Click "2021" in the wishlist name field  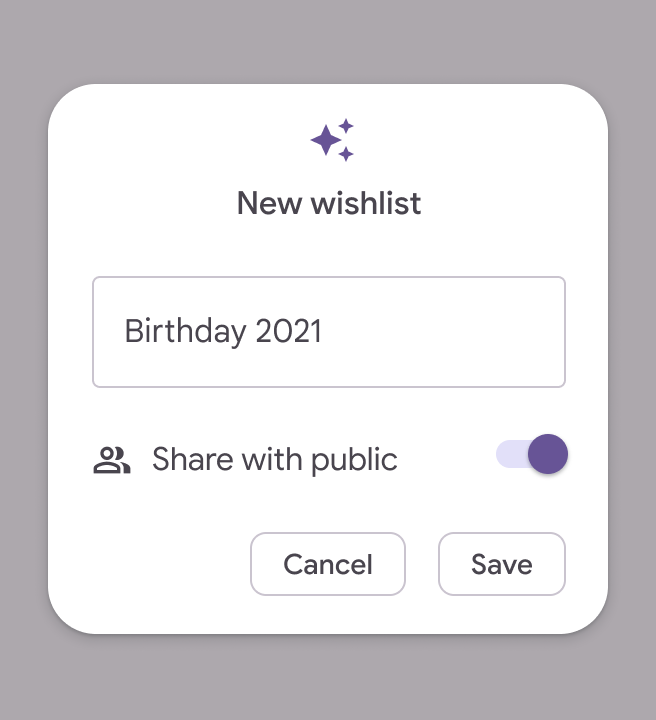tap(289, 332)
